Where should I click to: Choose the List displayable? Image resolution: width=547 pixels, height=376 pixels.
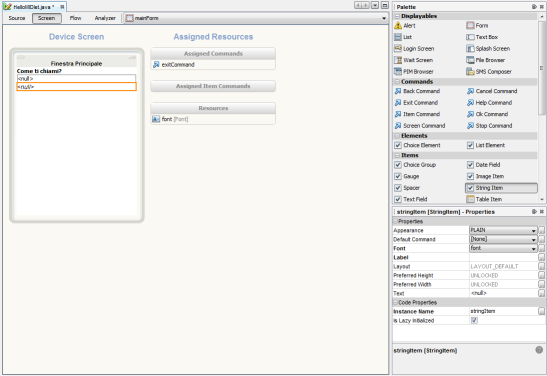(x=403, y=37)
